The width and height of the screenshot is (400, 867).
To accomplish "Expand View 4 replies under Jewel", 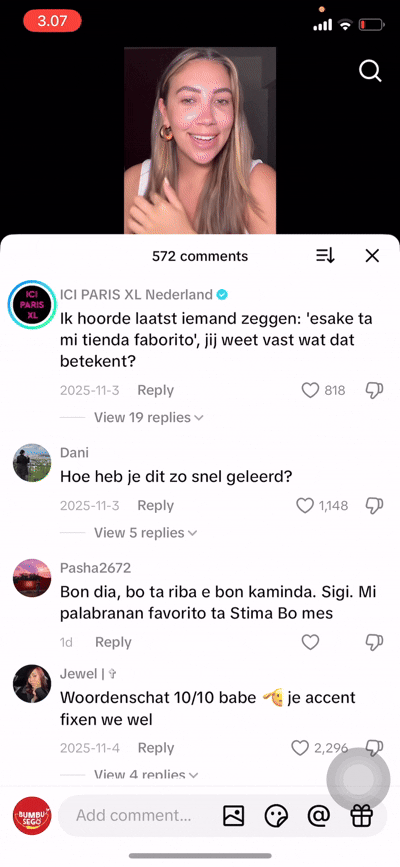I will pyautogui.click(x=146, y=774).
